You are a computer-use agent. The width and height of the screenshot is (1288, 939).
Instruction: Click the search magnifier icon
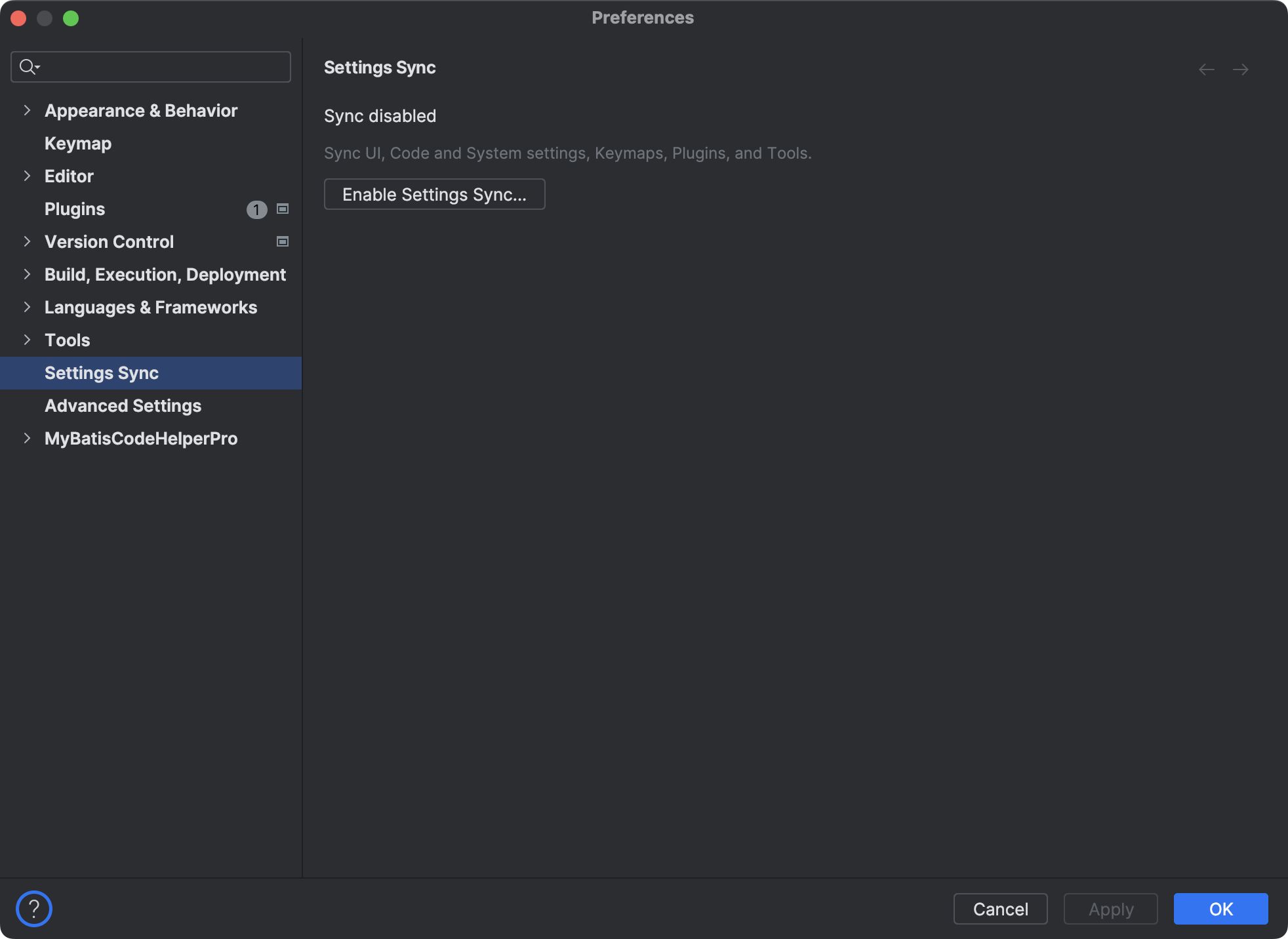[28, 67]
